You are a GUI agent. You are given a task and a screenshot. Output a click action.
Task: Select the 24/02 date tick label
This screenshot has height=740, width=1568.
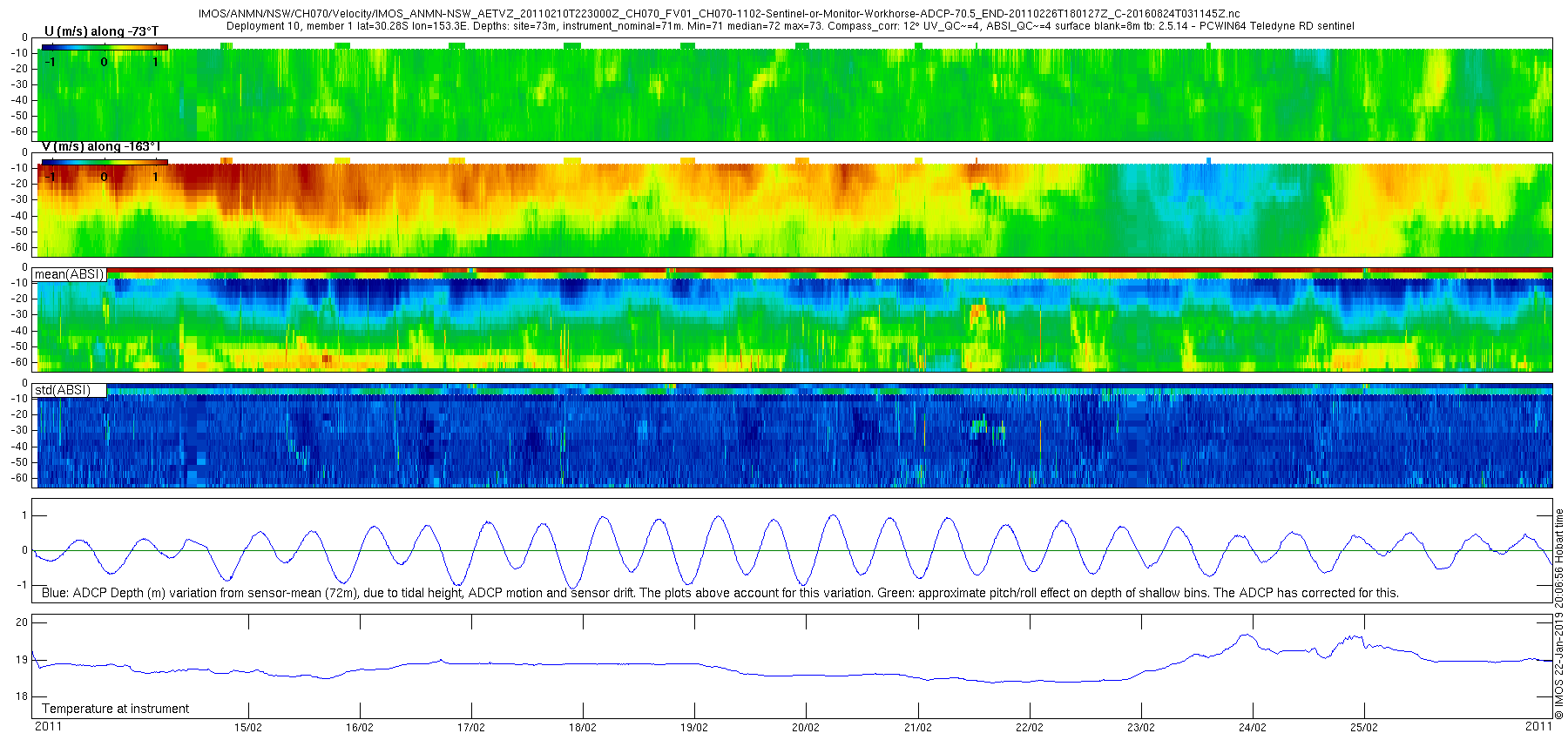[x=1253, y=727]
